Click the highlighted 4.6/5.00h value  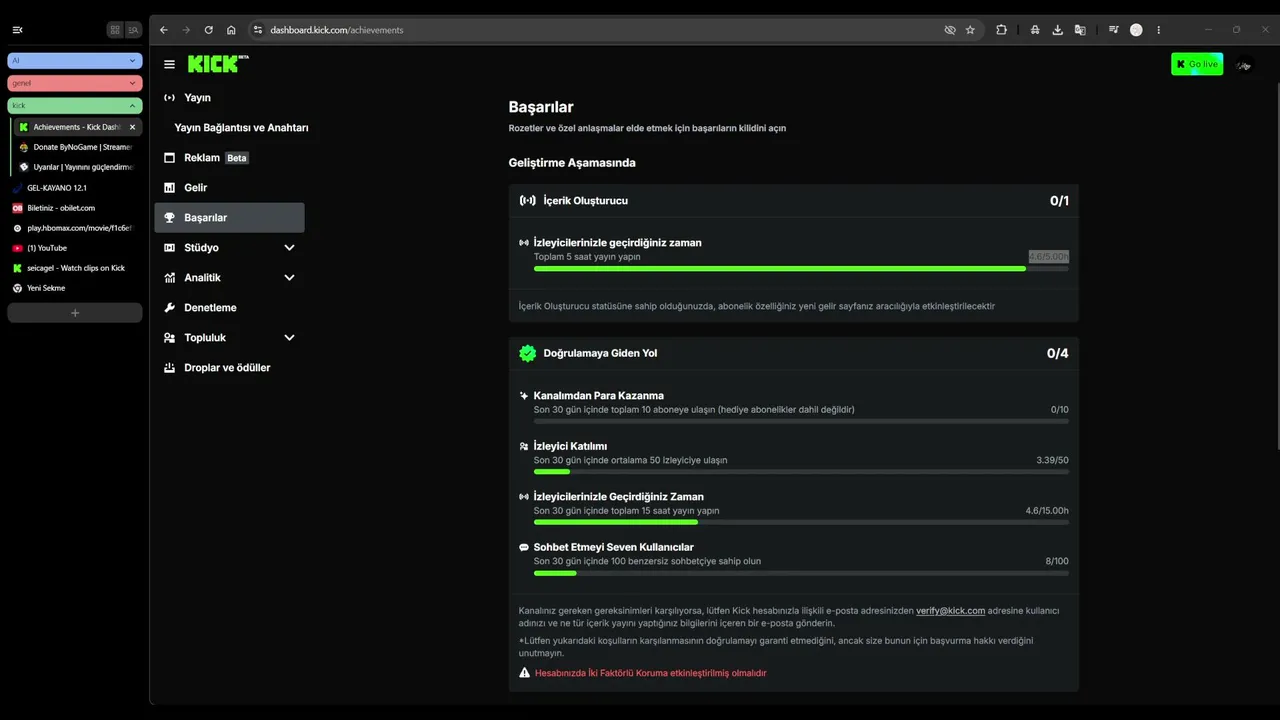pos(1048,257)
